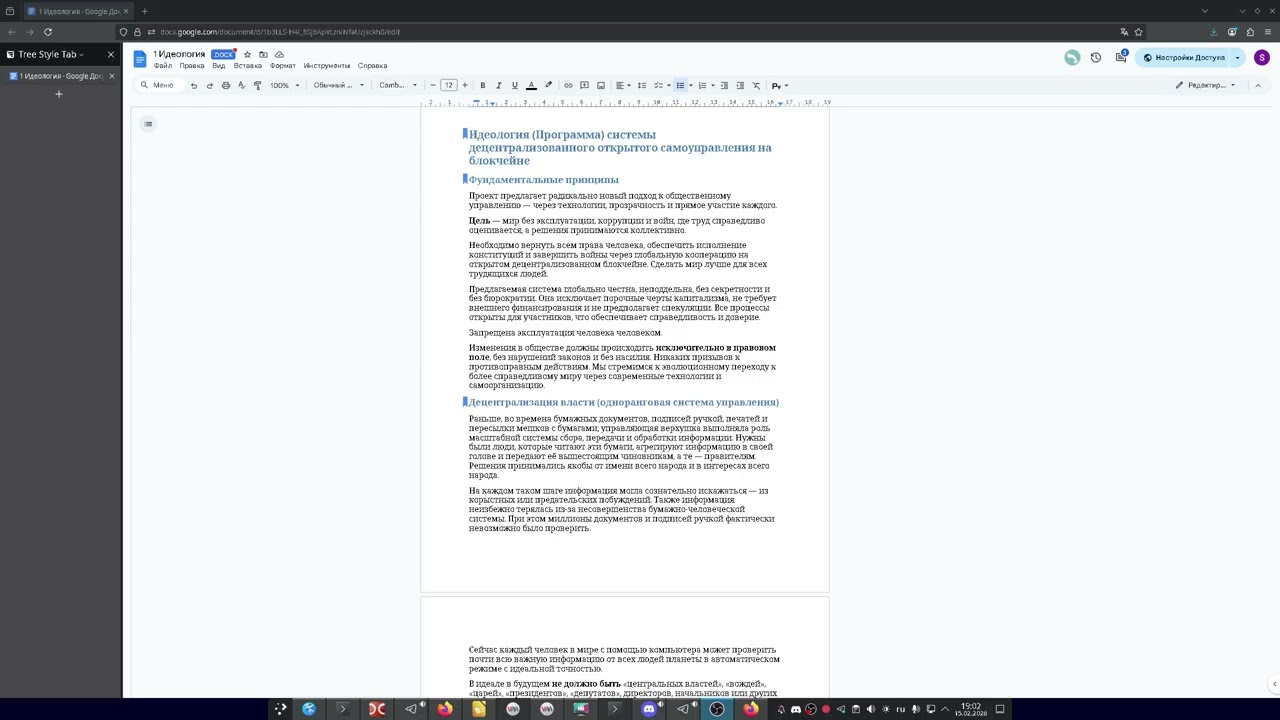Star the document 1 Идеология
This screenshot has width=1280, height=720.
pos(247,54)
